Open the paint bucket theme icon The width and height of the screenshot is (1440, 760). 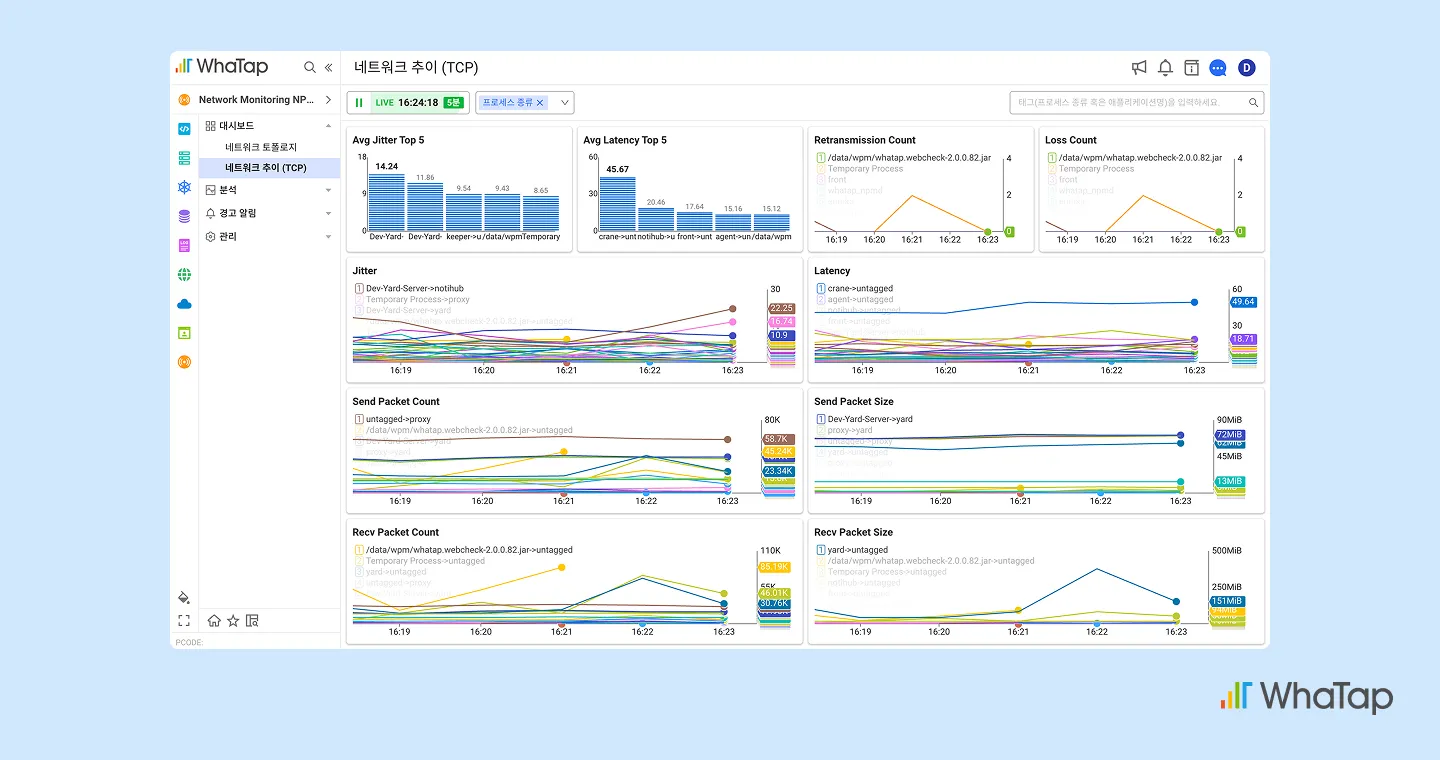(x=184, y=597)
